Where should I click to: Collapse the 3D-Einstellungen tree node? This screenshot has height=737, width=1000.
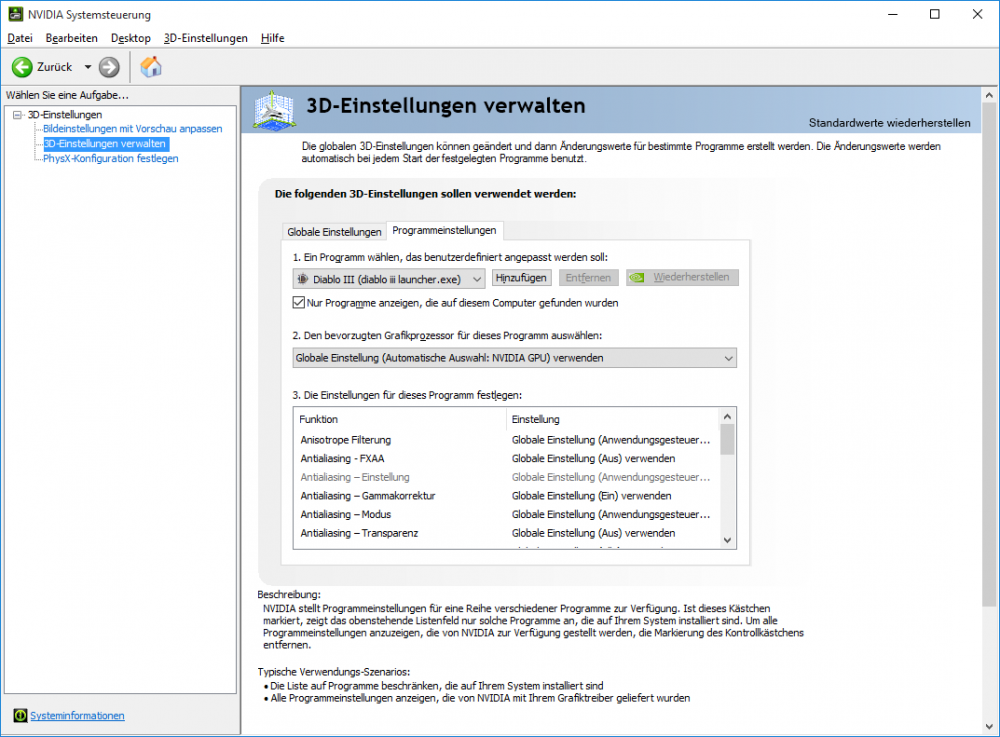(17, 115)
